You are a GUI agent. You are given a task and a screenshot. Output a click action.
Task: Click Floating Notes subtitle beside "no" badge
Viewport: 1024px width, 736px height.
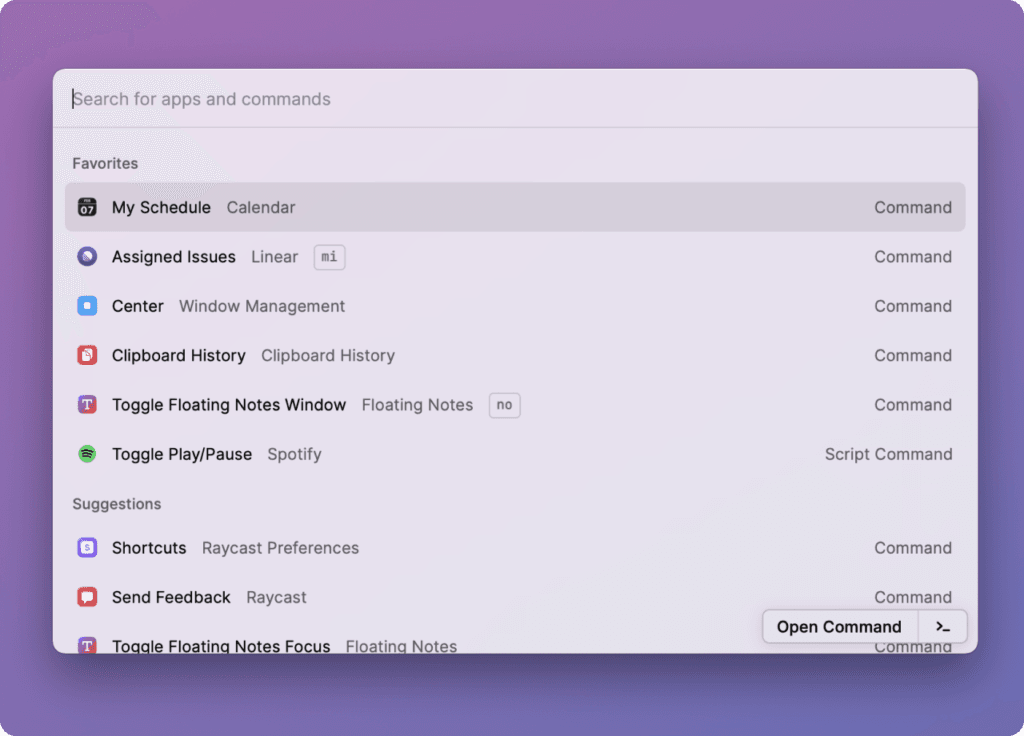click(417, 404)
